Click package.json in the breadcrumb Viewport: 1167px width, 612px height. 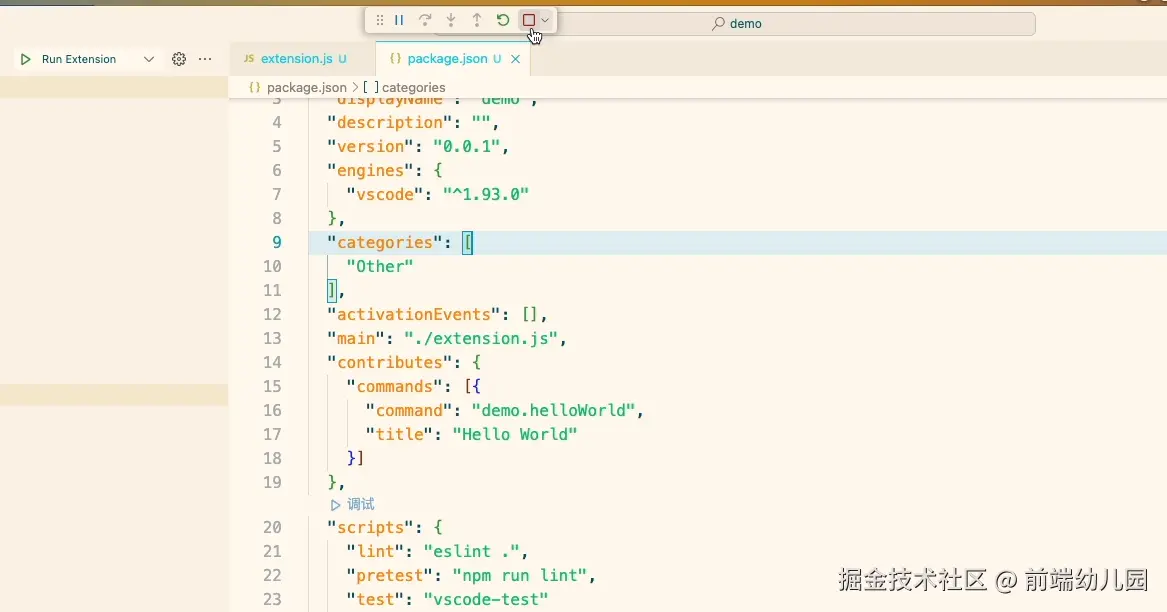click(307, 87)
